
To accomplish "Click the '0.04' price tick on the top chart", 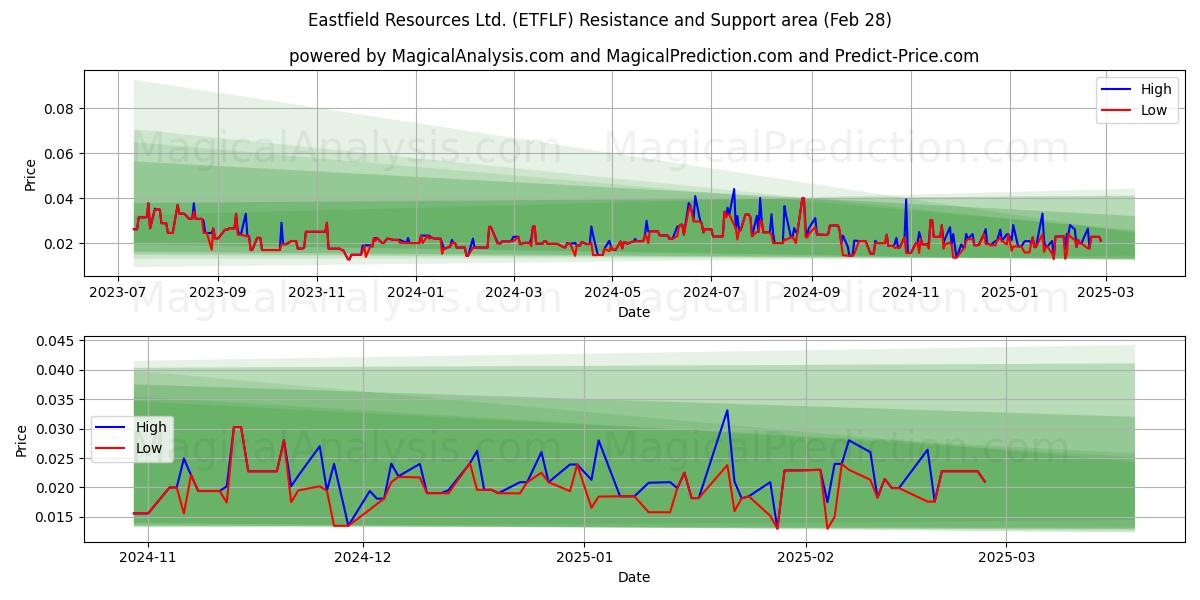I will [61, 198].
